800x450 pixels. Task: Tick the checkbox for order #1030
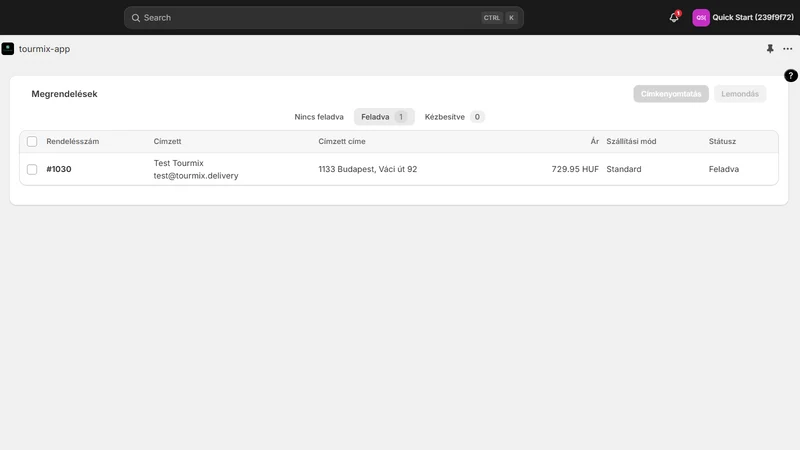pos(32,169)
